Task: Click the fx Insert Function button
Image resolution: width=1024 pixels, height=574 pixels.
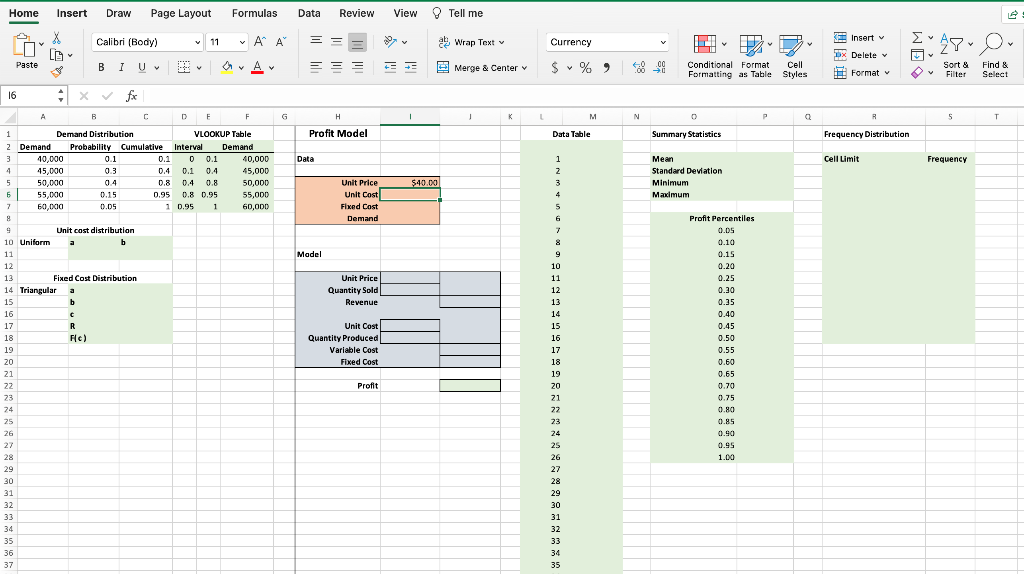Action: pyautogui.click(x=131, y=96)
